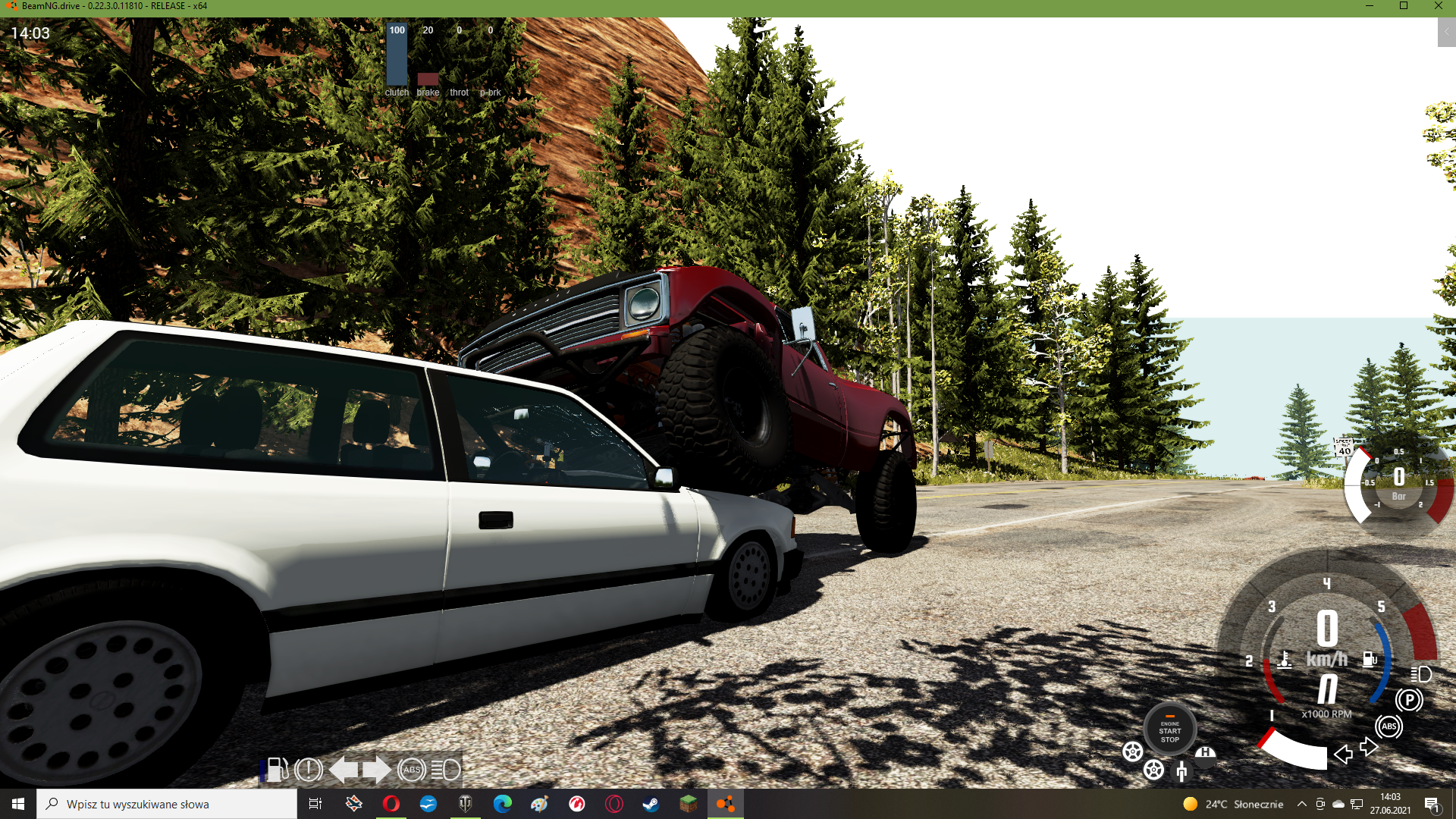The image size is (1456, 819).
Task: Open the blue bird app on the taskbar
Action: click(x=428, y=804)
